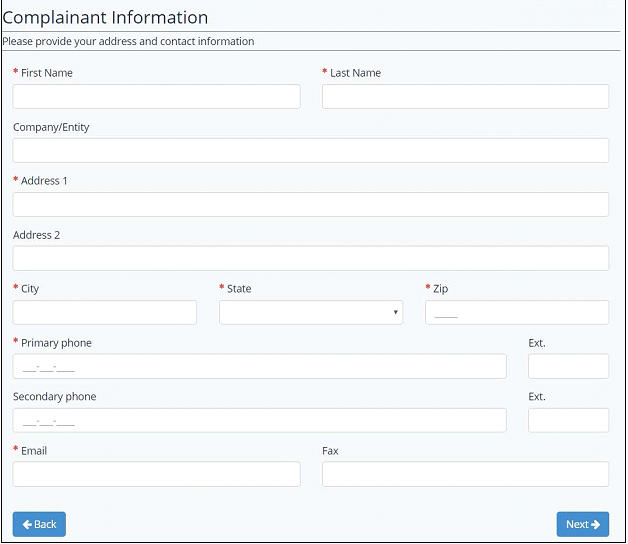Click the State field label

point(239,289)
